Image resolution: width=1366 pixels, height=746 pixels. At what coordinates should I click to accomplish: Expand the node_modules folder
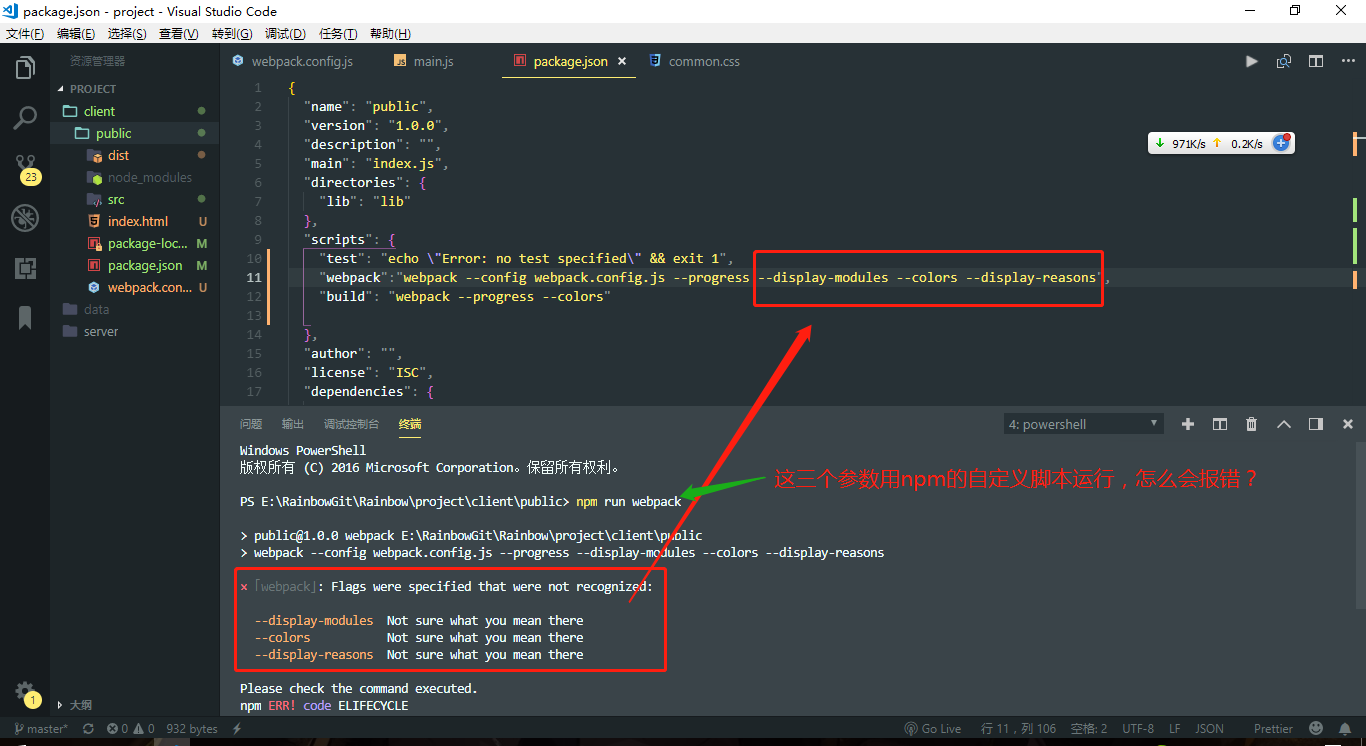135,177
